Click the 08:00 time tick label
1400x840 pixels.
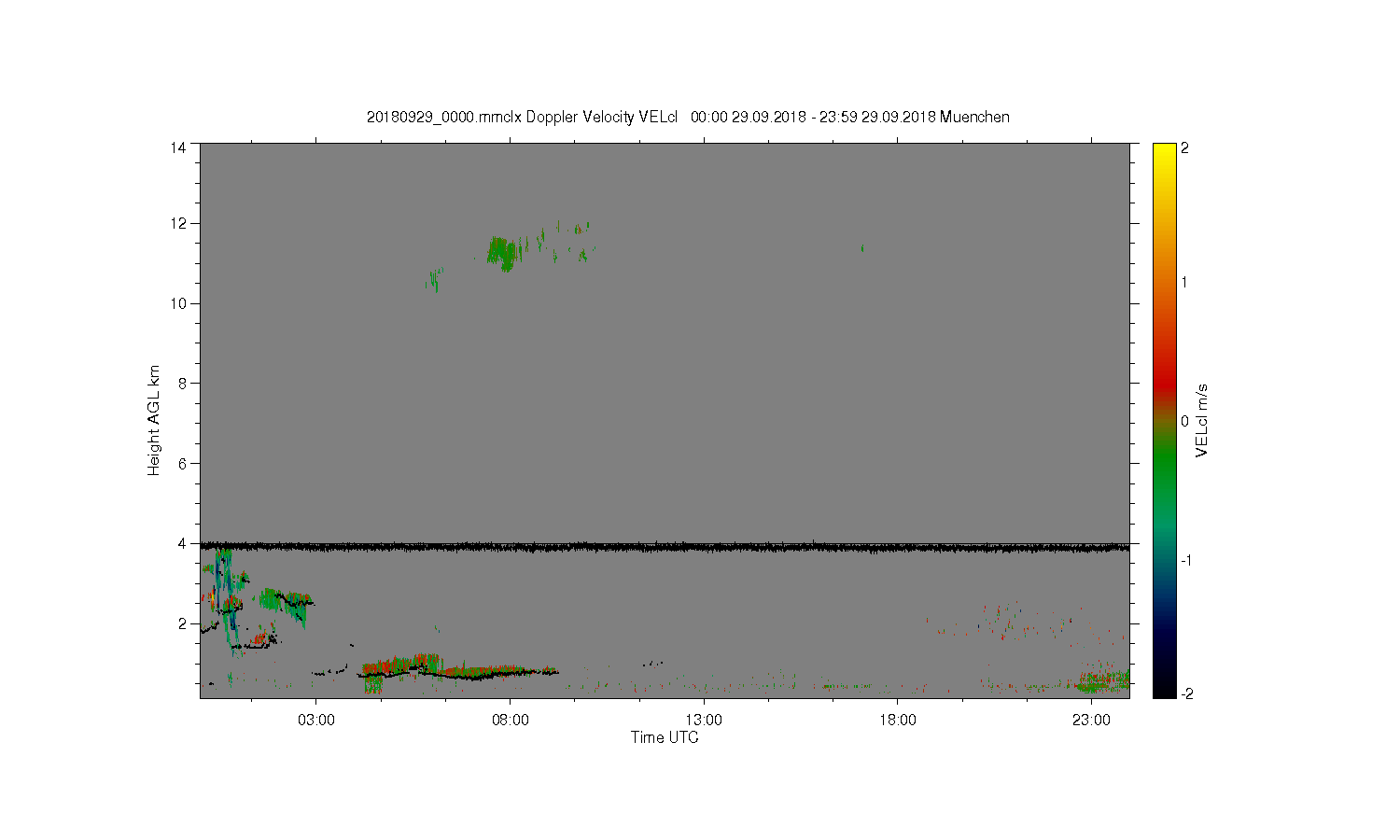coord(511,721)
